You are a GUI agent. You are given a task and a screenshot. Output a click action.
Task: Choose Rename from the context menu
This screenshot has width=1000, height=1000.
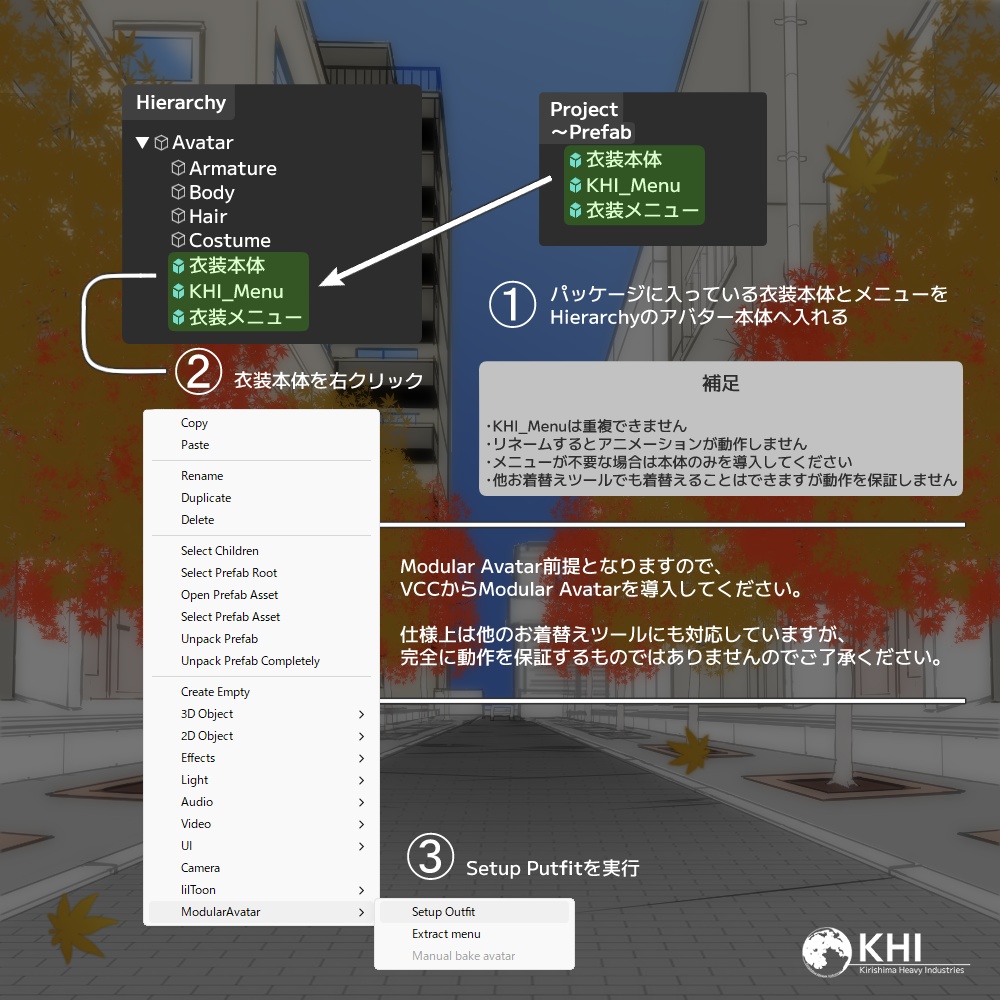pyautogui.click(x=261, y=476)
